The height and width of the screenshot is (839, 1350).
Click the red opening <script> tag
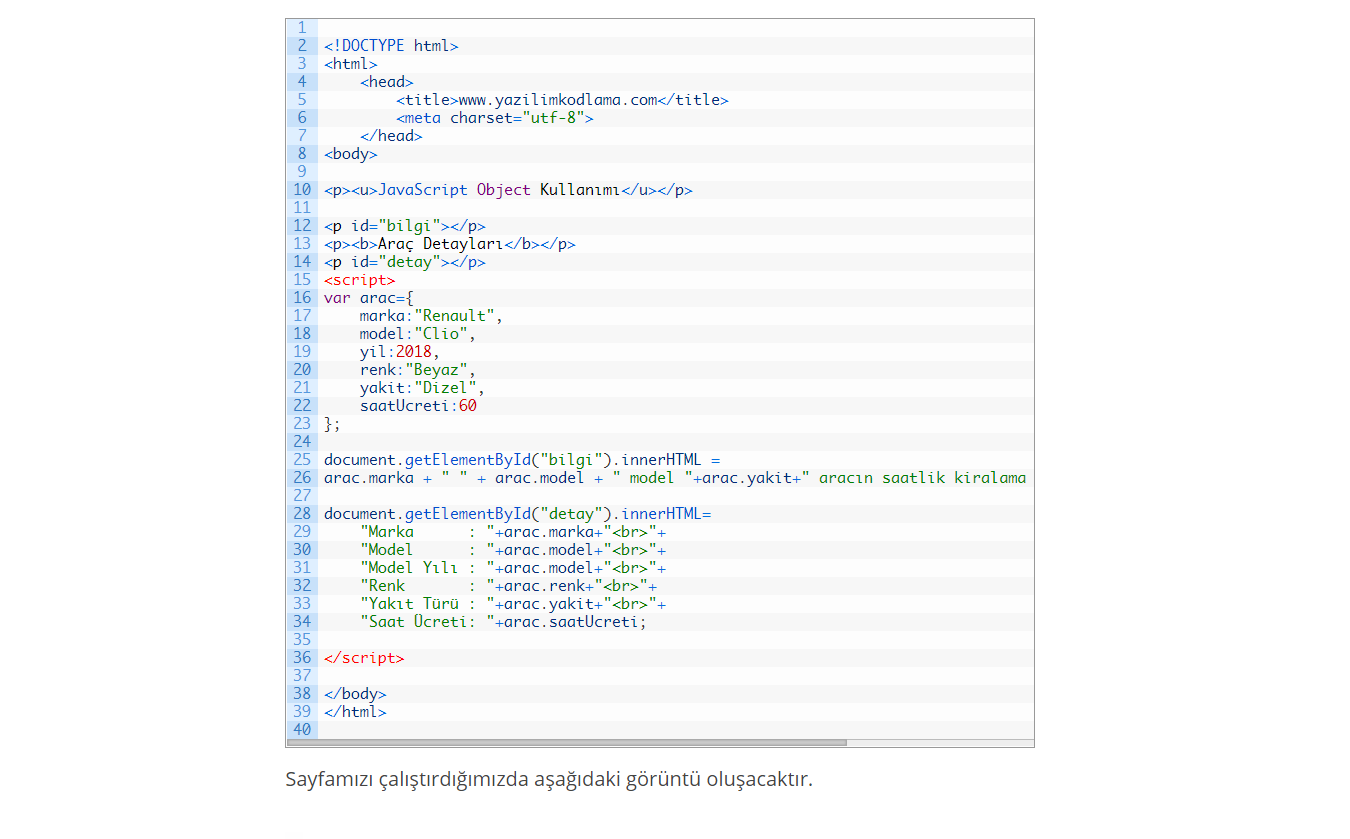360,280
